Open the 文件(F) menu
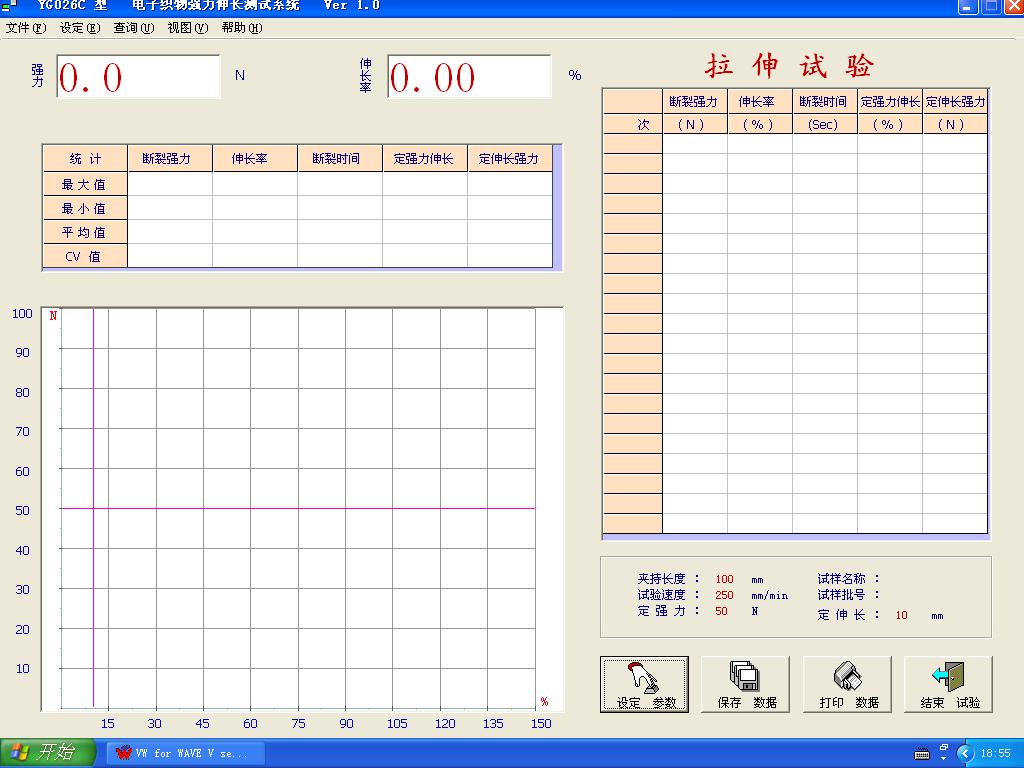The width and height of the screenshot is (1024, 768). 26,28
